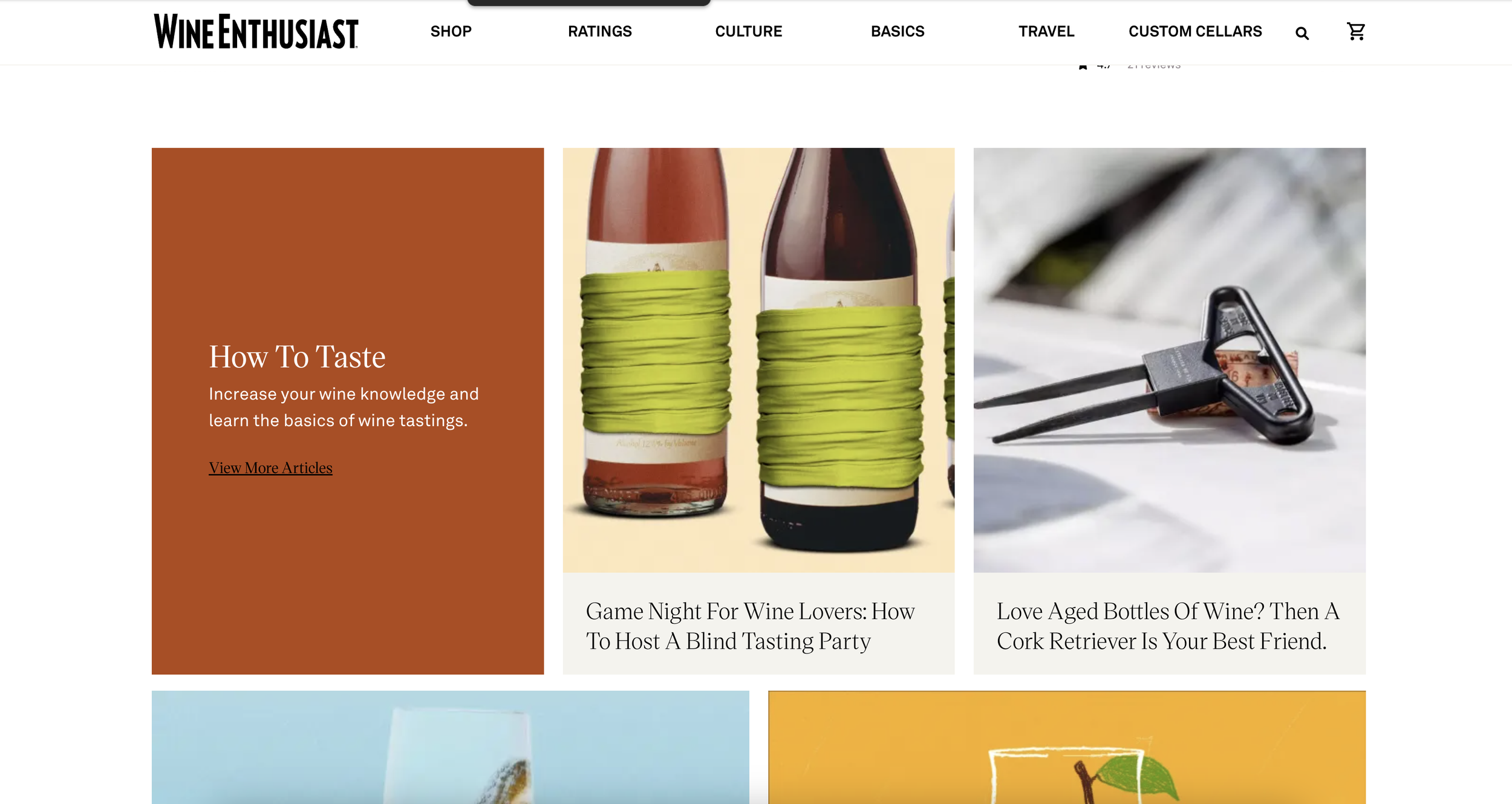
Task: Open the BASICS menu
Action: coord(898,31)
